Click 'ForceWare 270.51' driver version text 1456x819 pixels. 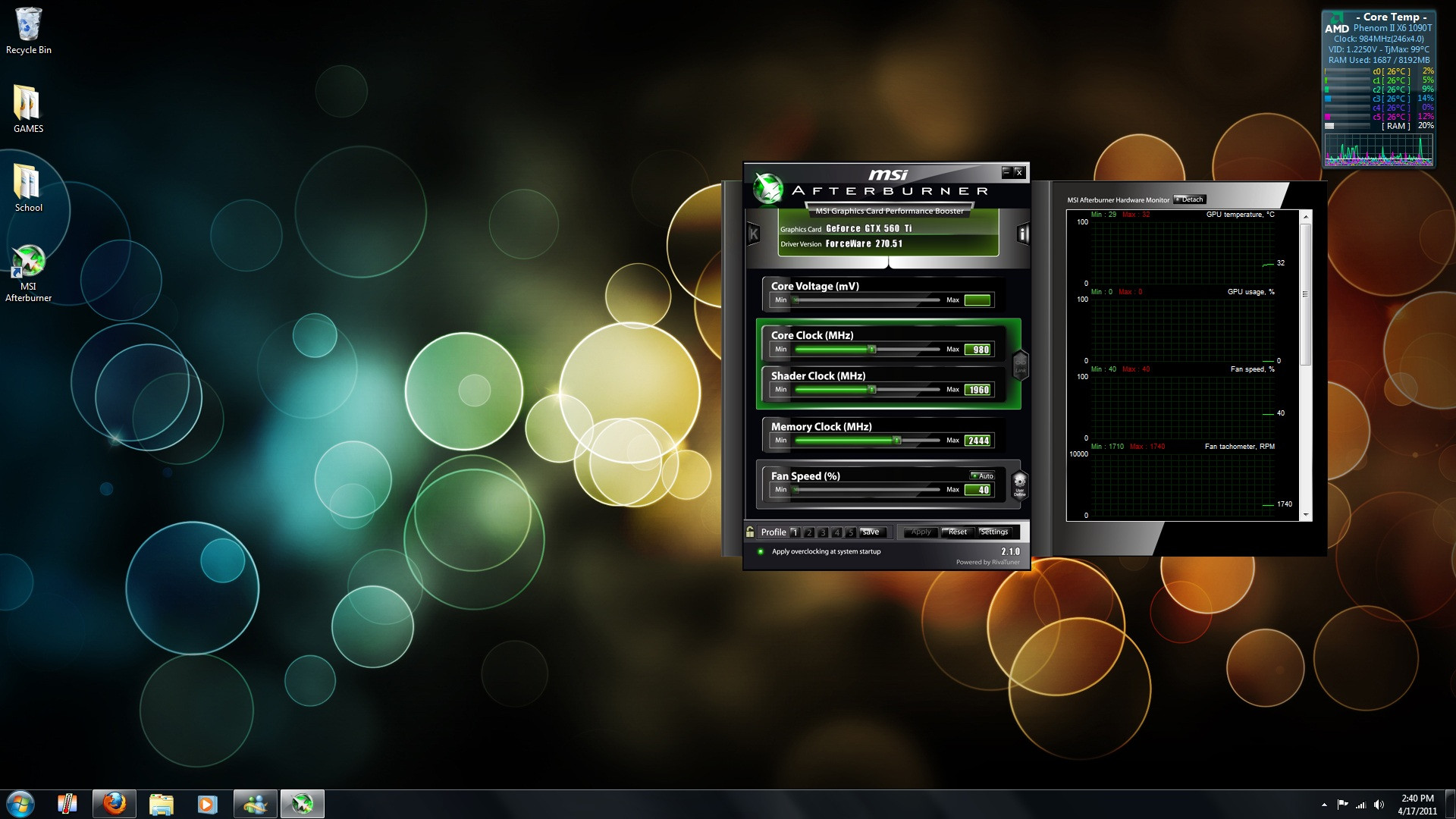[864, 243]
